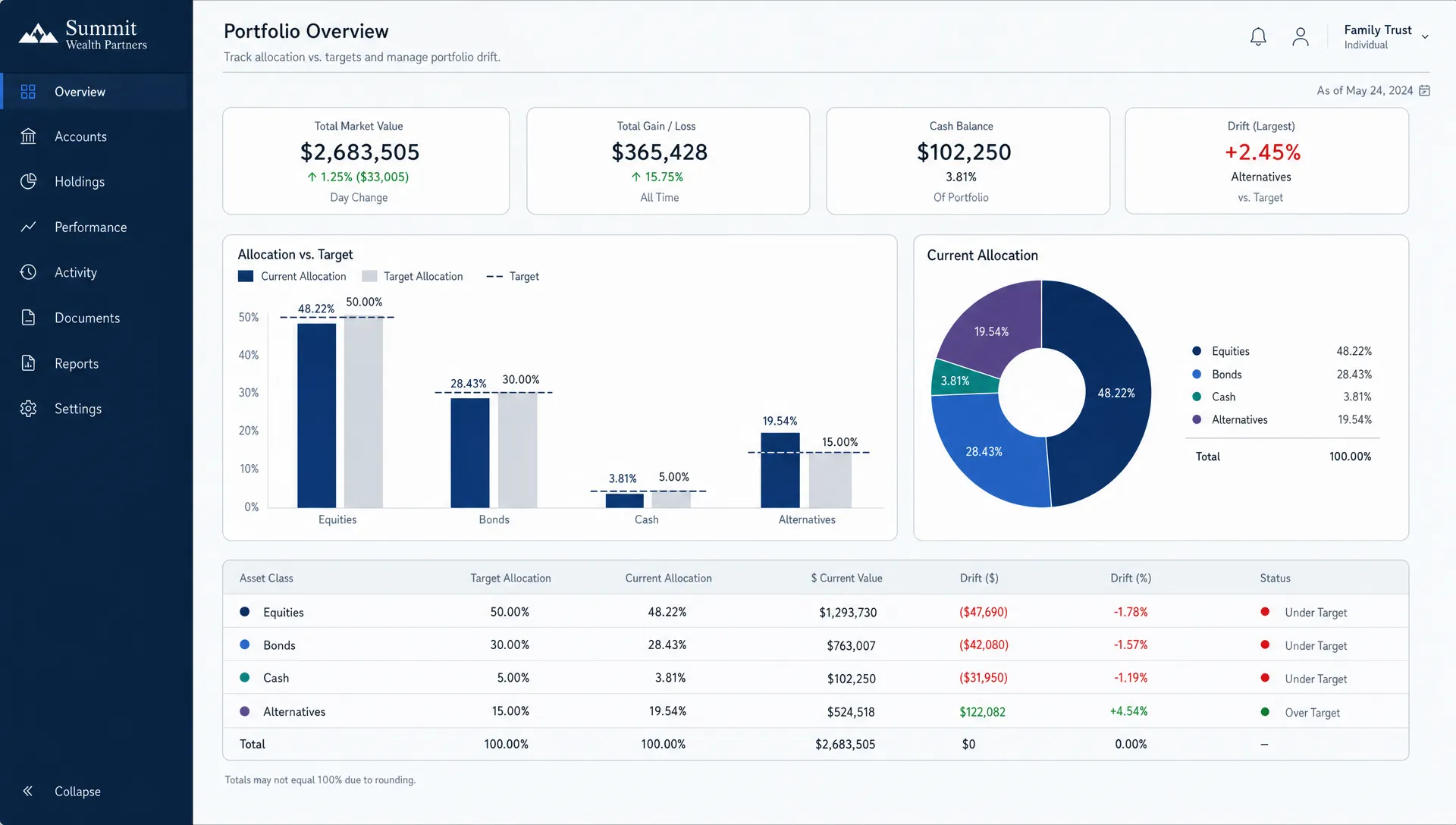Navigate to Documents
The width and height of the screenshot is (1456, 825).
click(87, 318)
